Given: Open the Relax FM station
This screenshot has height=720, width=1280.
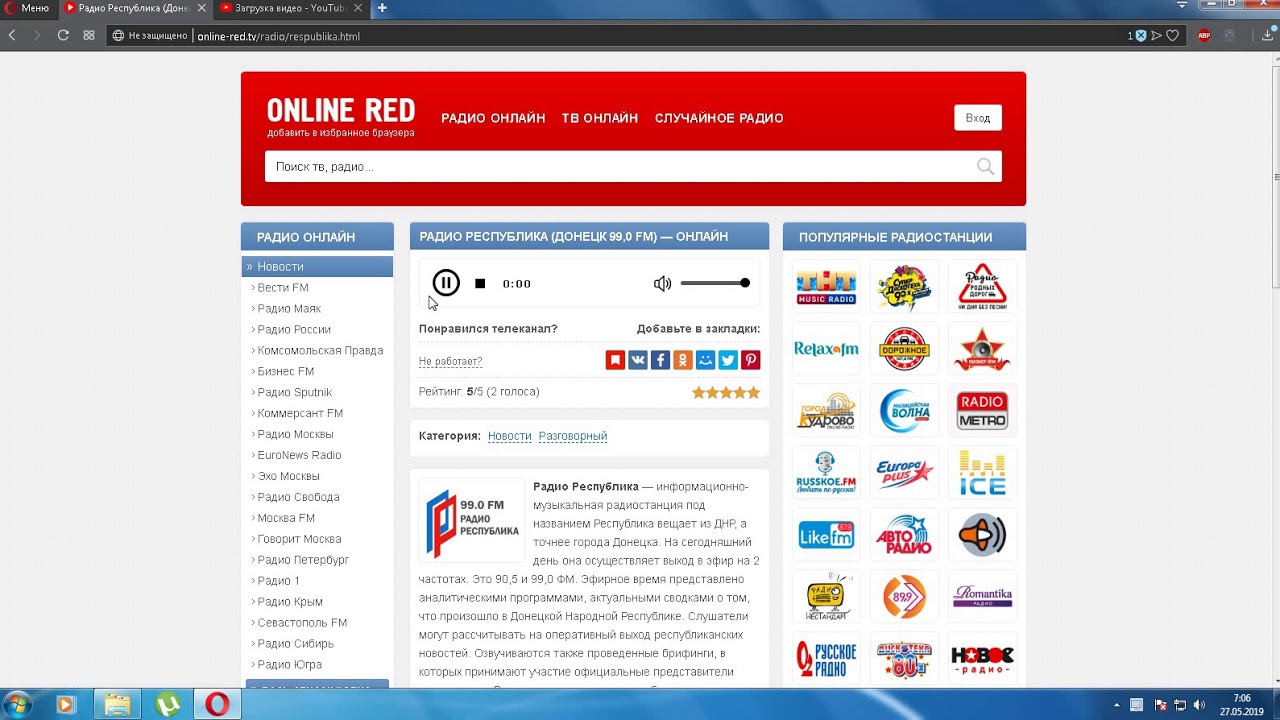Looking at the screenshot, I should (826, 349).
